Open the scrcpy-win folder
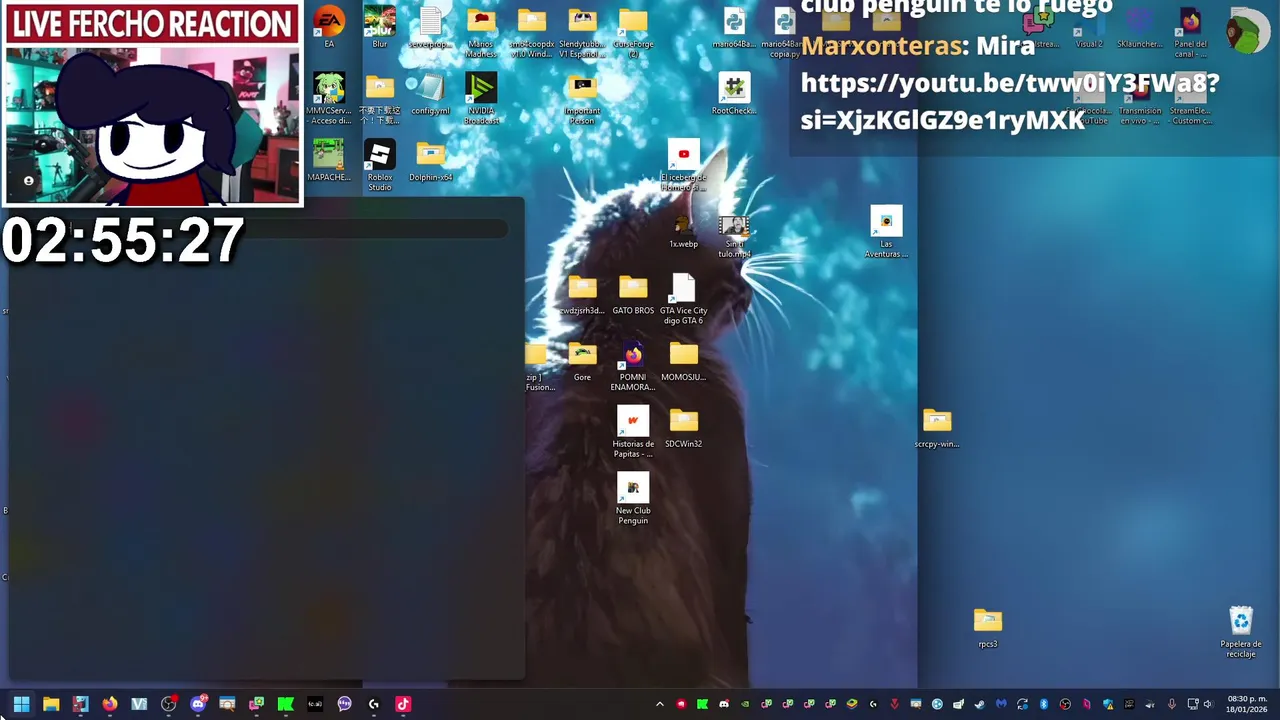The width and height of the screenshot is (1280, 720). (x=937, y=427)
